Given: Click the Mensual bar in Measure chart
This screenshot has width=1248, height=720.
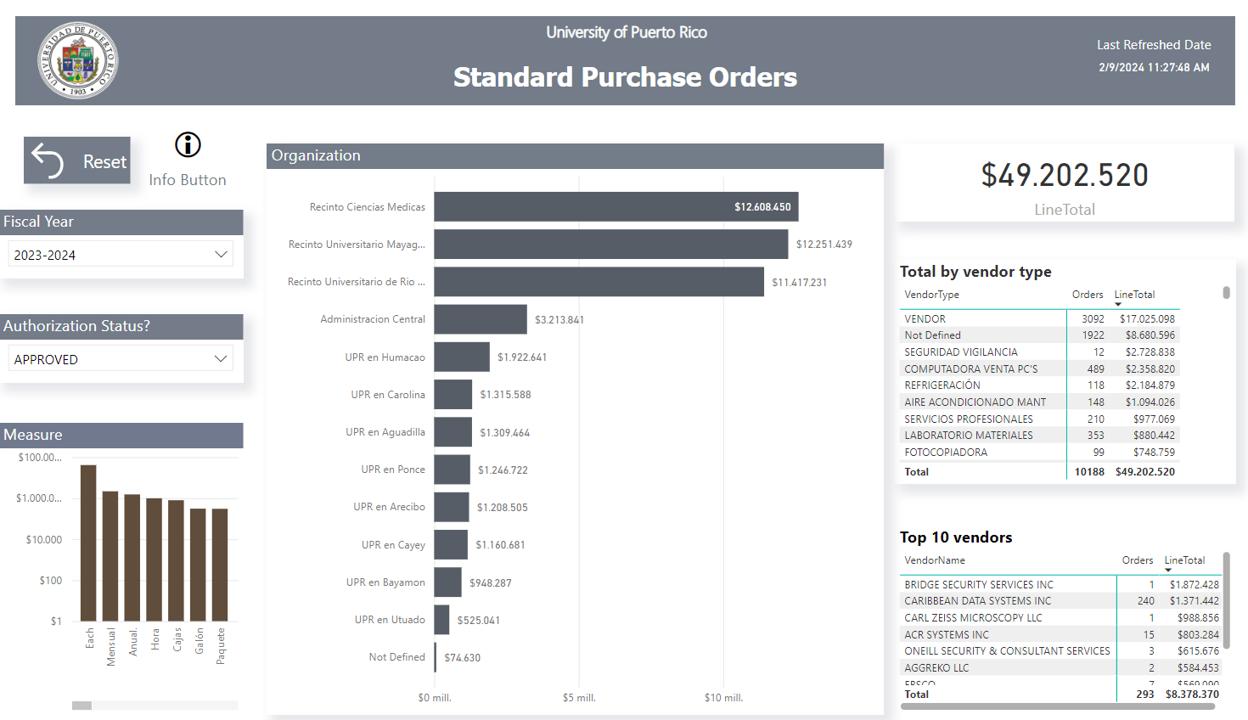Looking at the screenshot, I should tap(111, 555).
